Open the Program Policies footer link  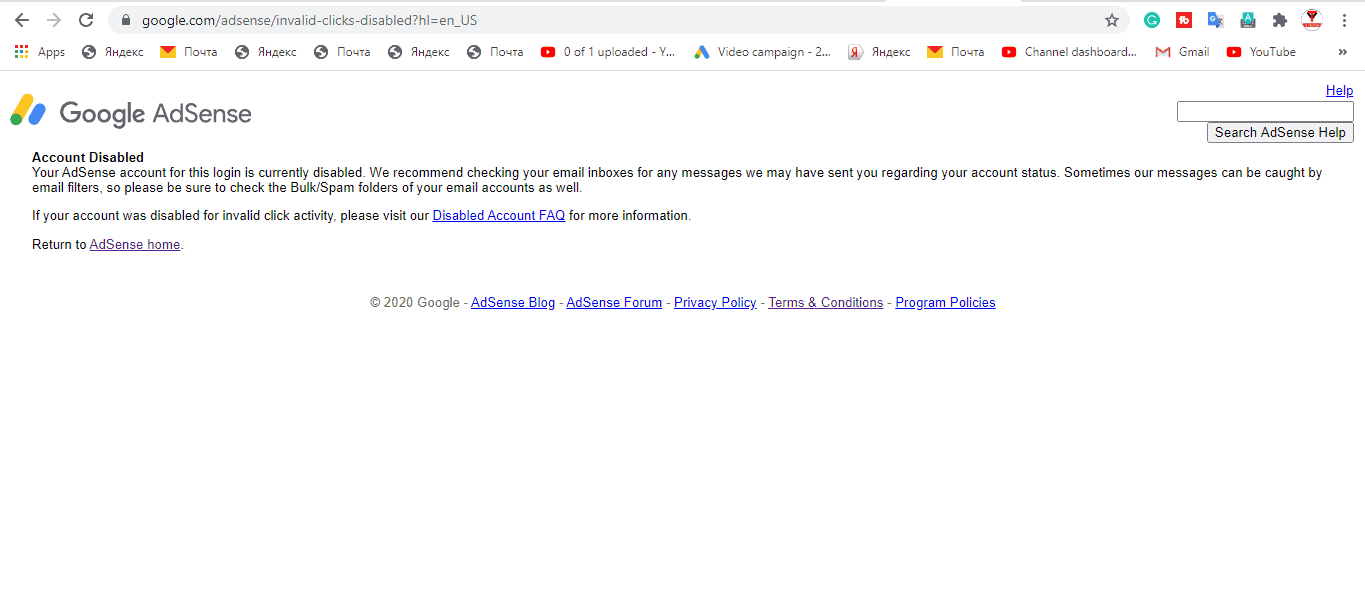coord(945,302)
